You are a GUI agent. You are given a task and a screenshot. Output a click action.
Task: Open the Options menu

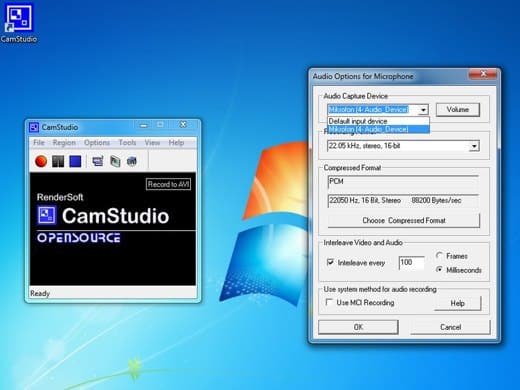[97, 143]
